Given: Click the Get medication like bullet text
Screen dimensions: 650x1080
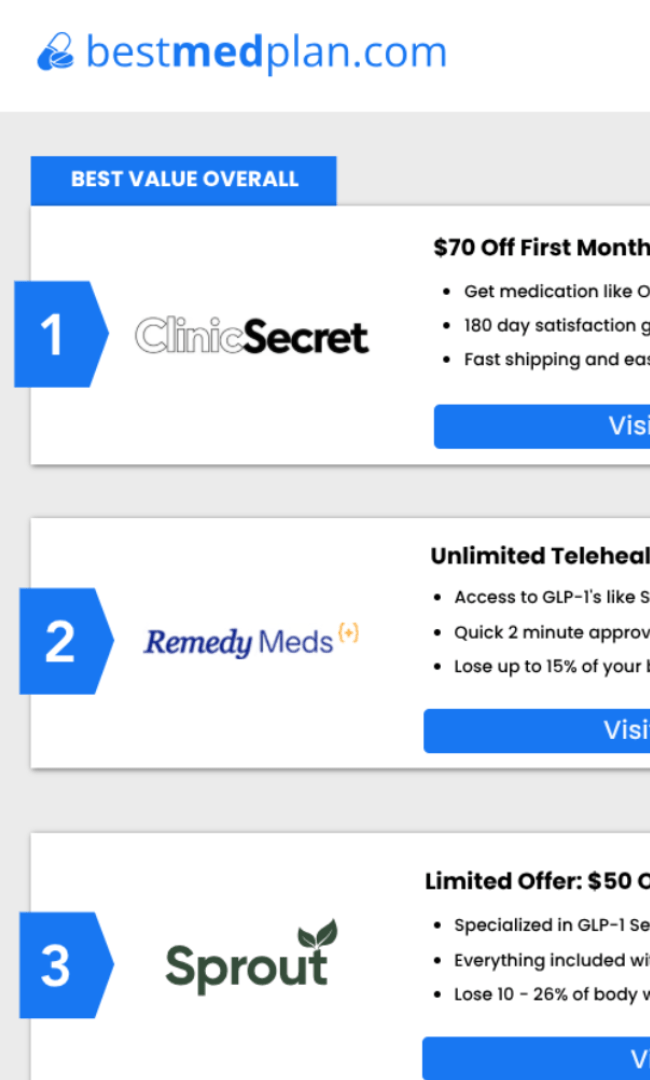Looking at the screenshot, I should point(556,291).
